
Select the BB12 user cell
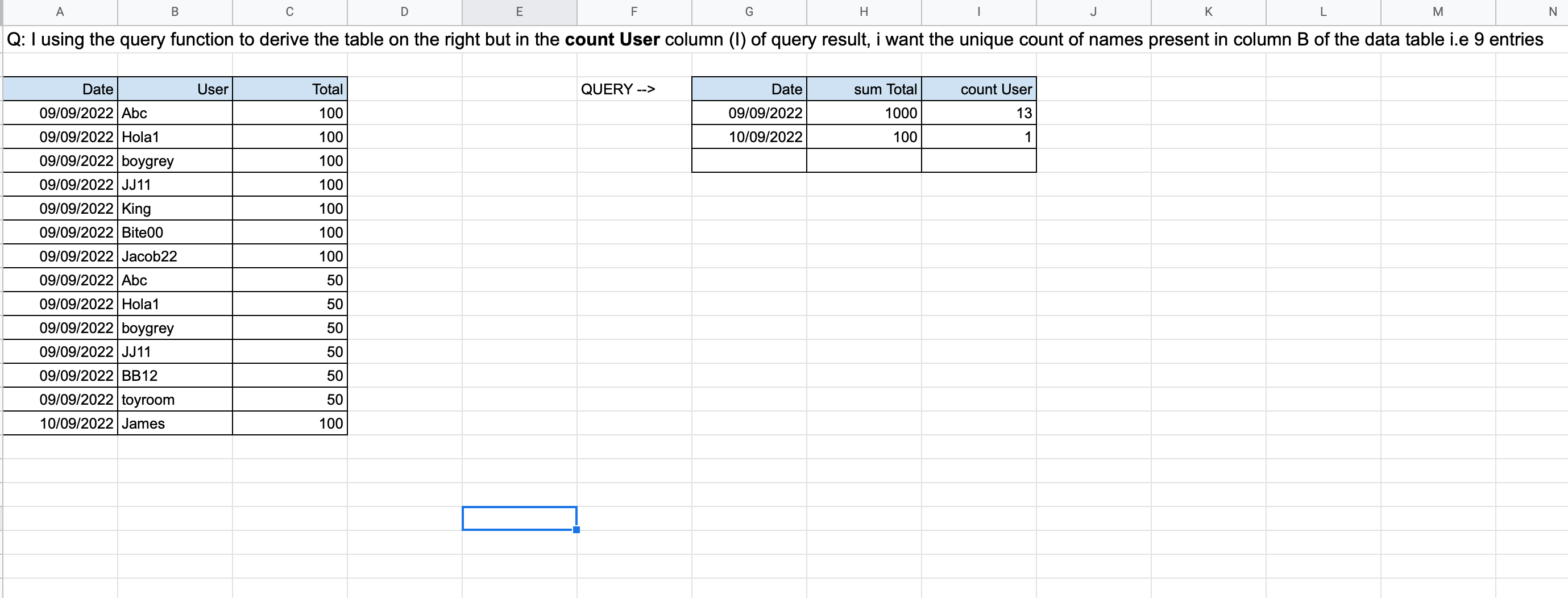[175, 375]
